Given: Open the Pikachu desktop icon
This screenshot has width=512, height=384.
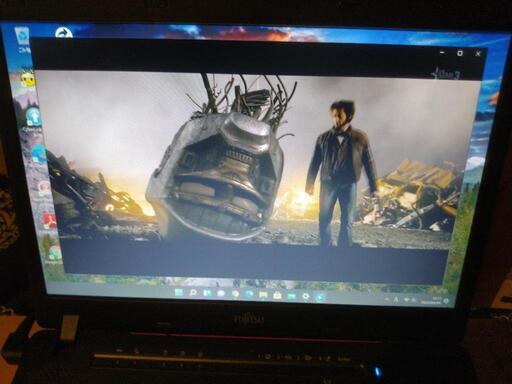Looking at the screenshot, I should (27, 79).
